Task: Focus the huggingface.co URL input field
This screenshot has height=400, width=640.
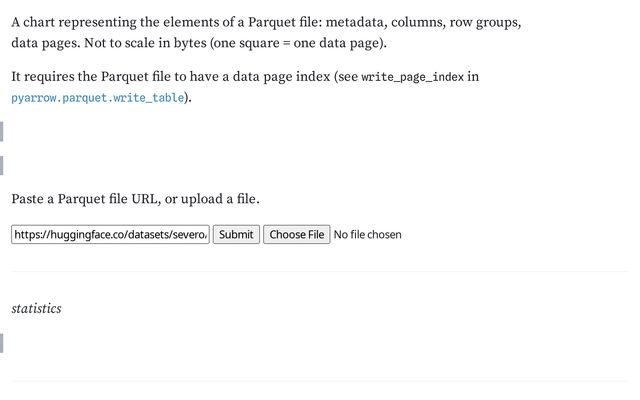Action: [x=110, y=234]
